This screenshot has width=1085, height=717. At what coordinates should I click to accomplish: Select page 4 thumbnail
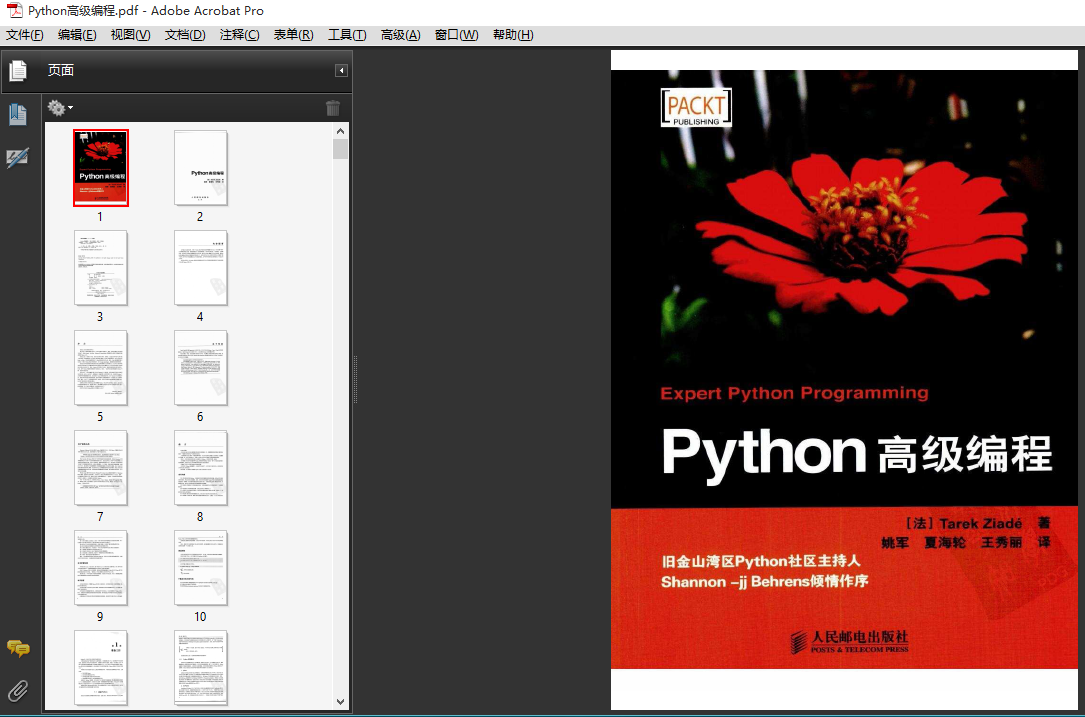click(201, 268)
